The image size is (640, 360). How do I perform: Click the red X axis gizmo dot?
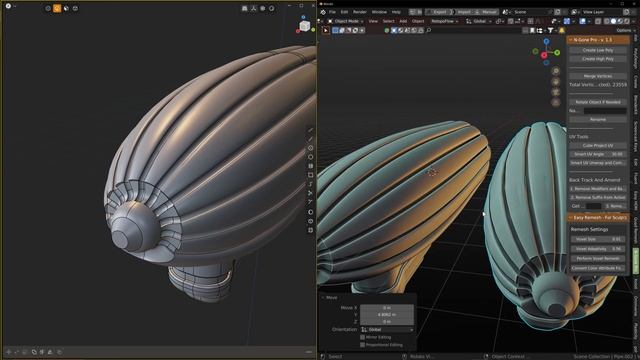544,55
